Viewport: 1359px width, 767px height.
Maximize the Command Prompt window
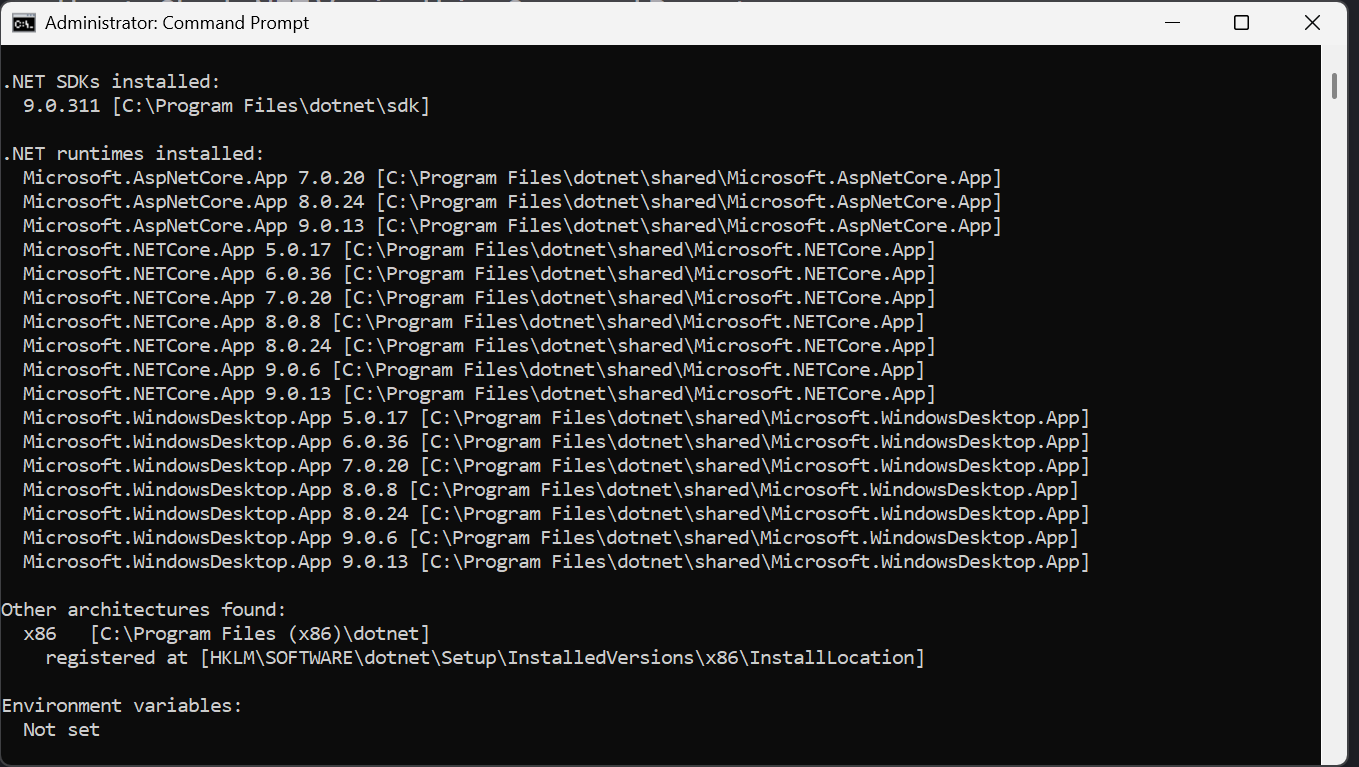pyautogui.click(x=1241, y=22)
